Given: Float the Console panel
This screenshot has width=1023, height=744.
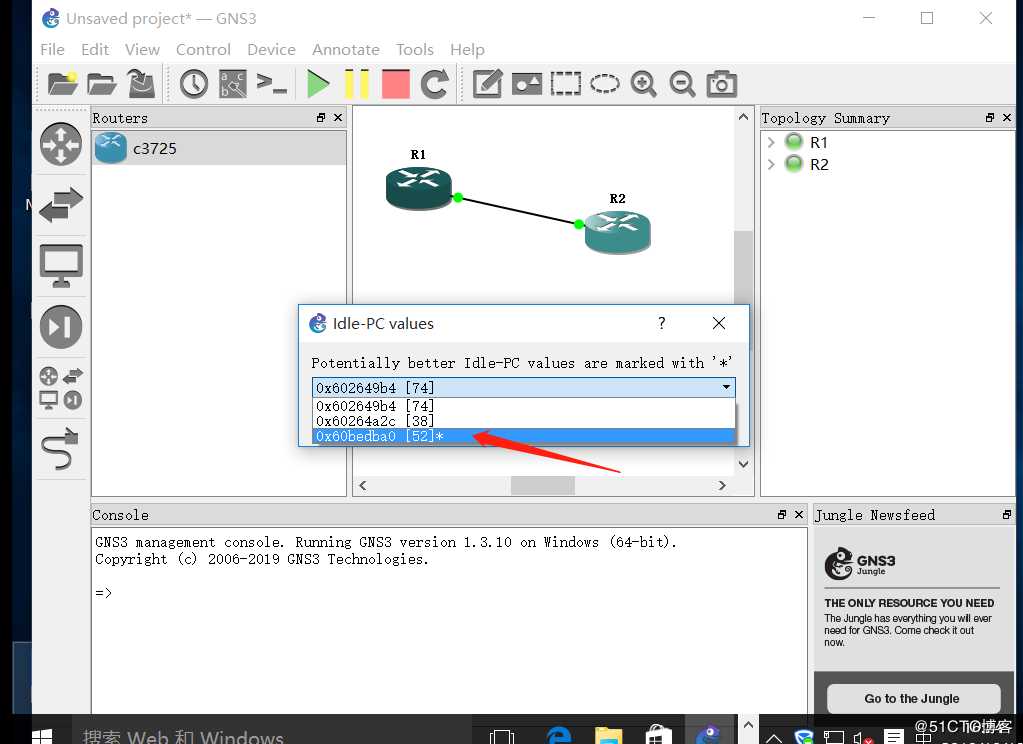Looking at the screenshot, I should click(x=782, y=514).
